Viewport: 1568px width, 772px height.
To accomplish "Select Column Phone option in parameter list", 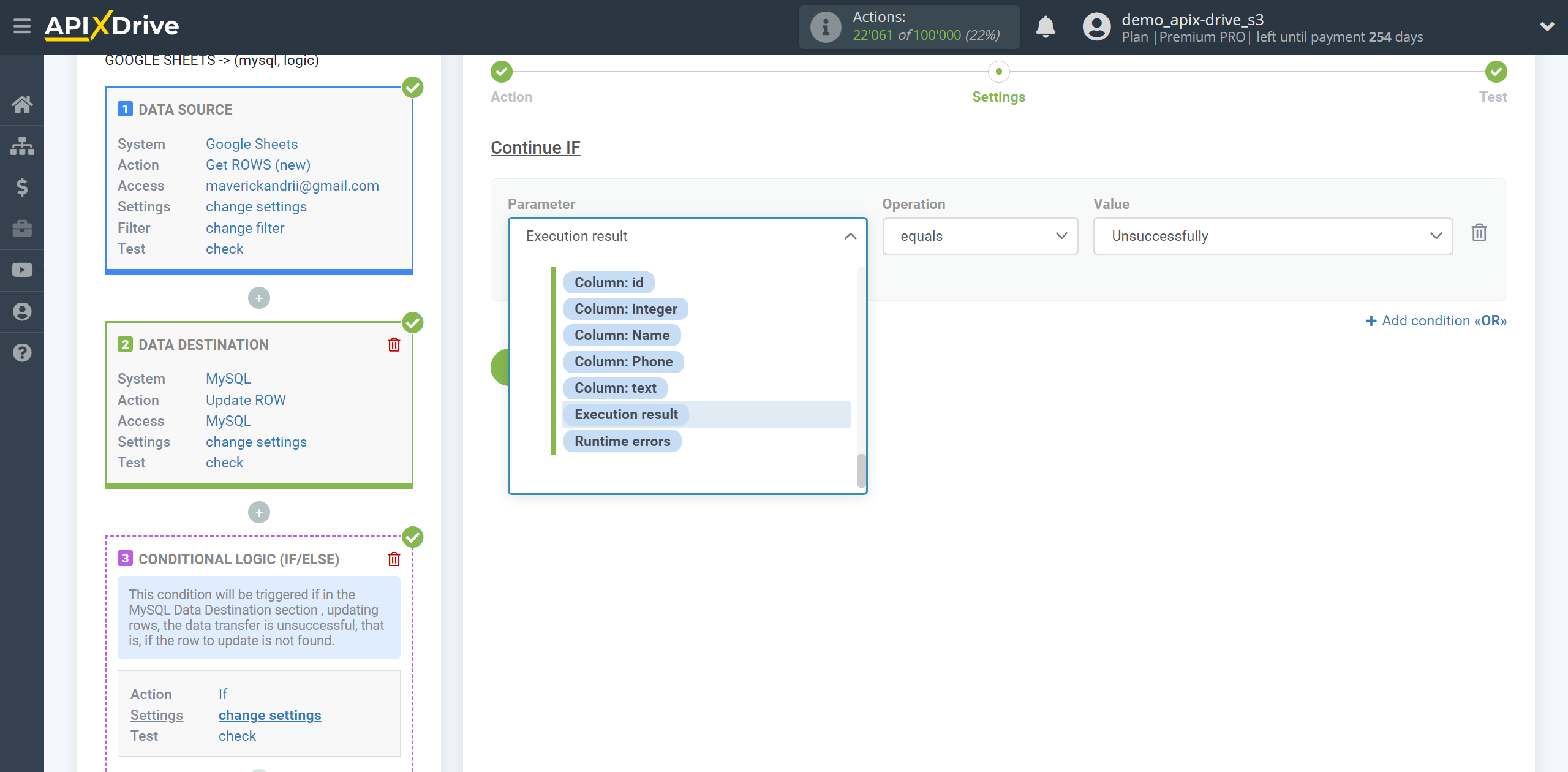I will [x=623, y=362].
